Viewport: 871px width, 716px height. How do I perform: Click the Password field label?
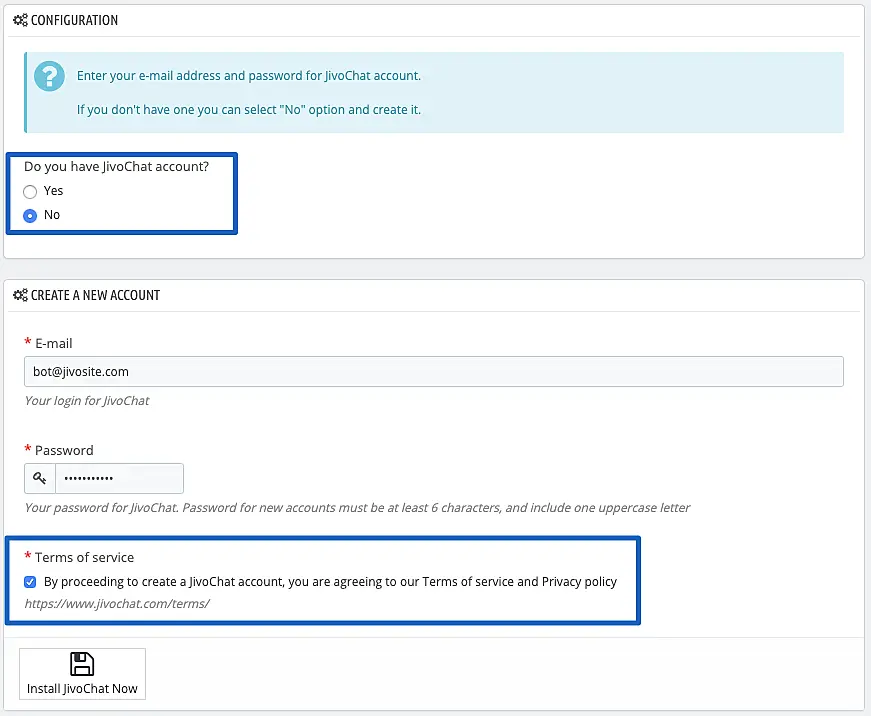point(64,450)
